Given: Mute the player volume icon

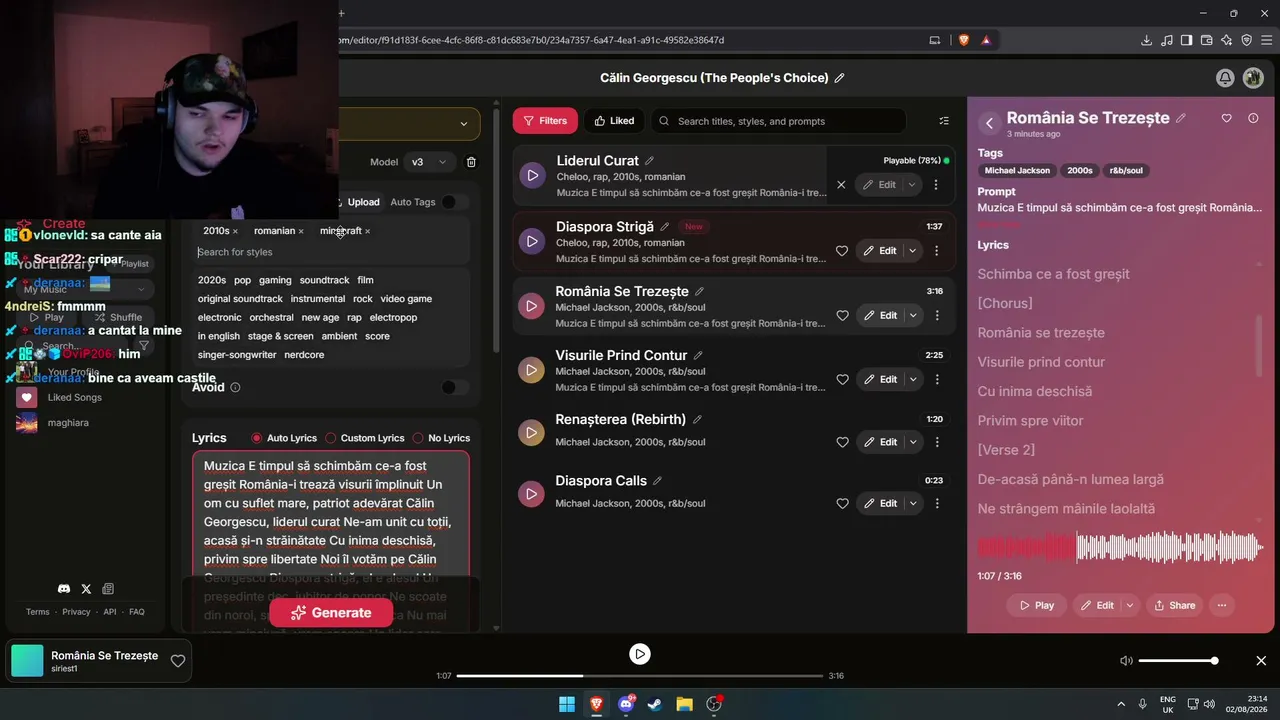Looking at the screenshot, I should [x=1126, y=661].
